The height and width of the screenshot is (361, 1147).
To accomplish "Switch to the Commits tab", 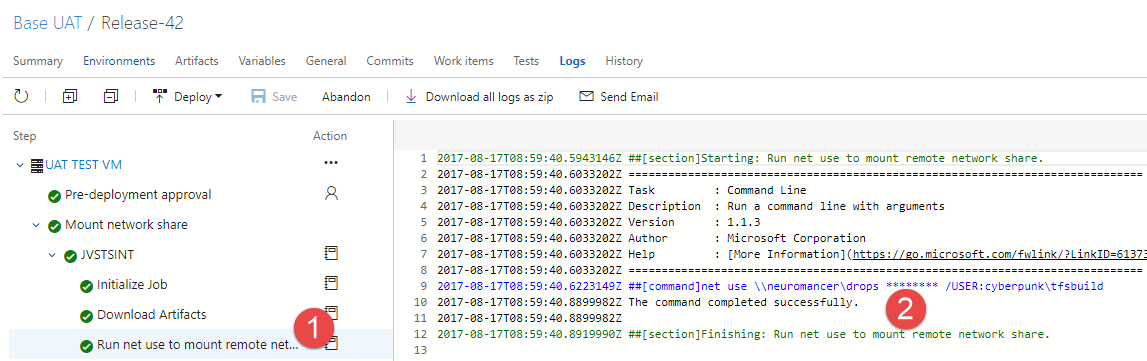I will click(390, 61).
